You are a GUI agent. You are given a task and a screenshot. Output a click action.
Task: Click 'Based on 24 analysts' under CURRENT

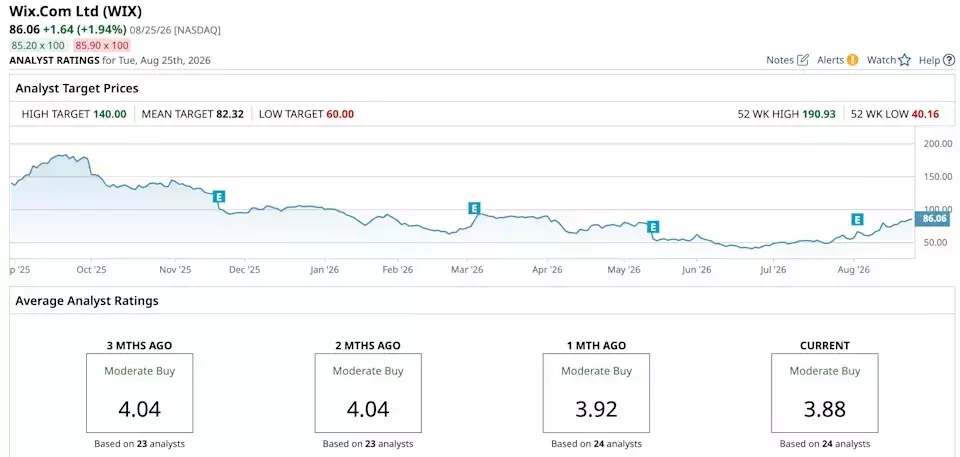point(825,444)
